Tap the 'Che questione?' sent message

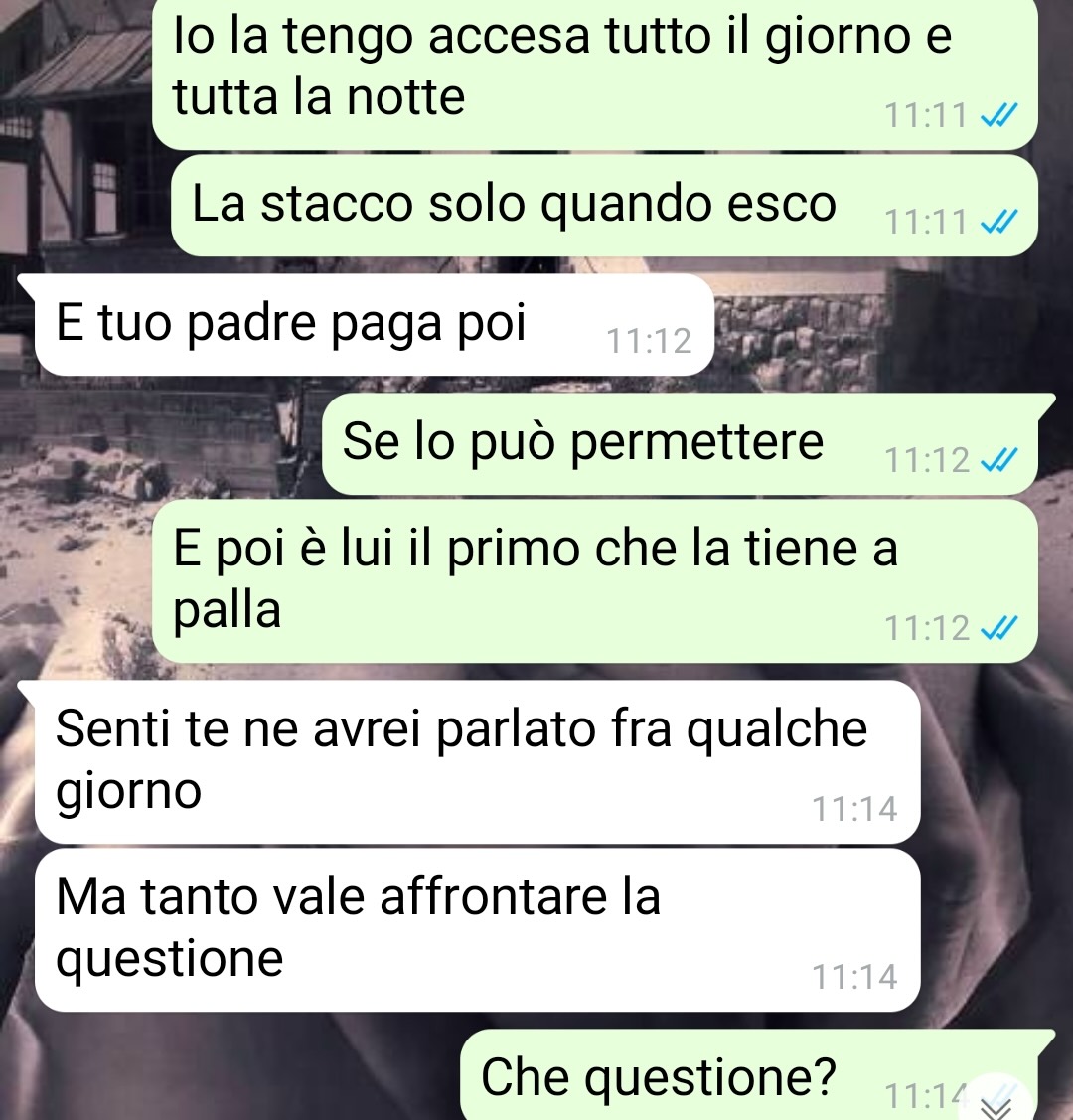coord(758,1075)
